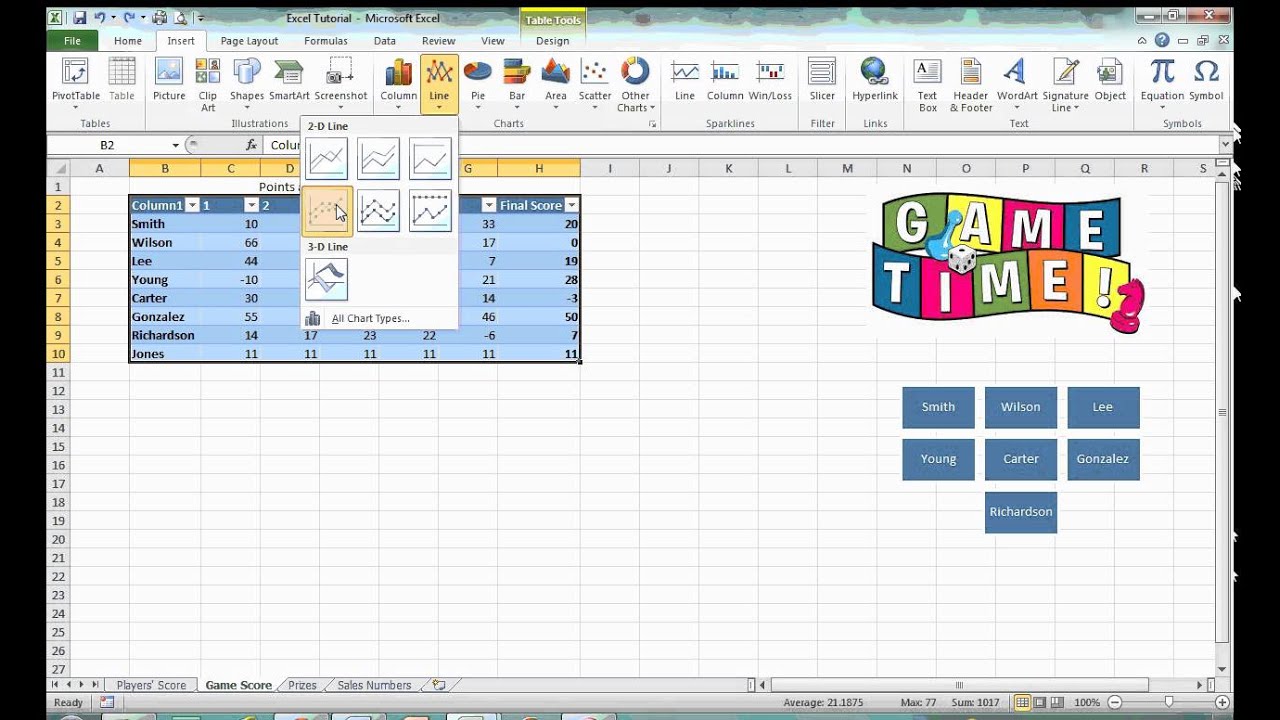Screen dimensions: 1280x720
Task: Open the WordArt gallery
Action: point(1017,83)
